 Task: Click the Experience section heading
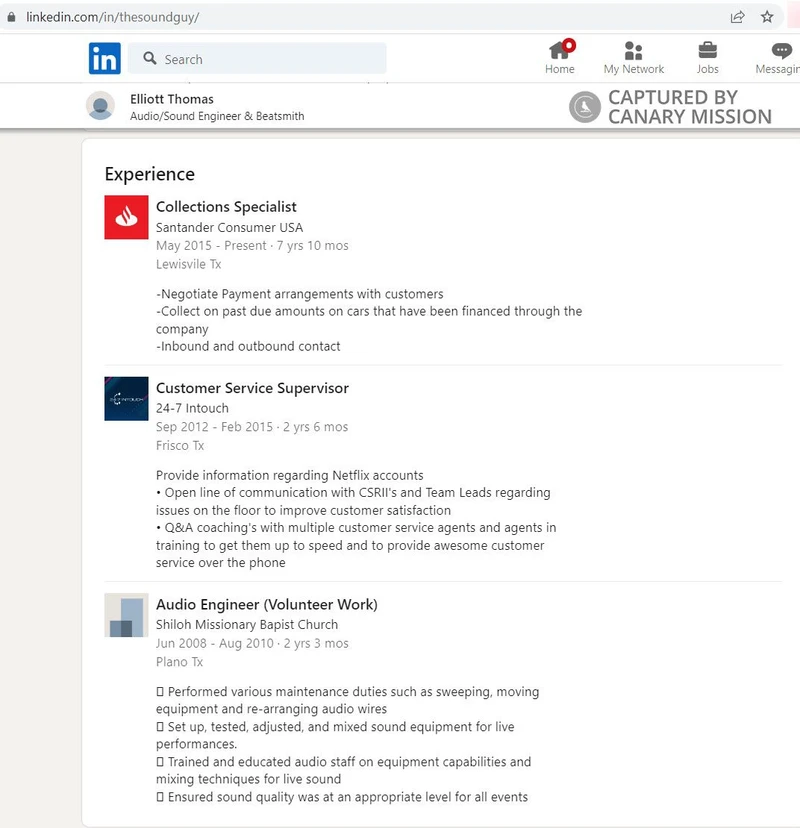click(149, 174)
